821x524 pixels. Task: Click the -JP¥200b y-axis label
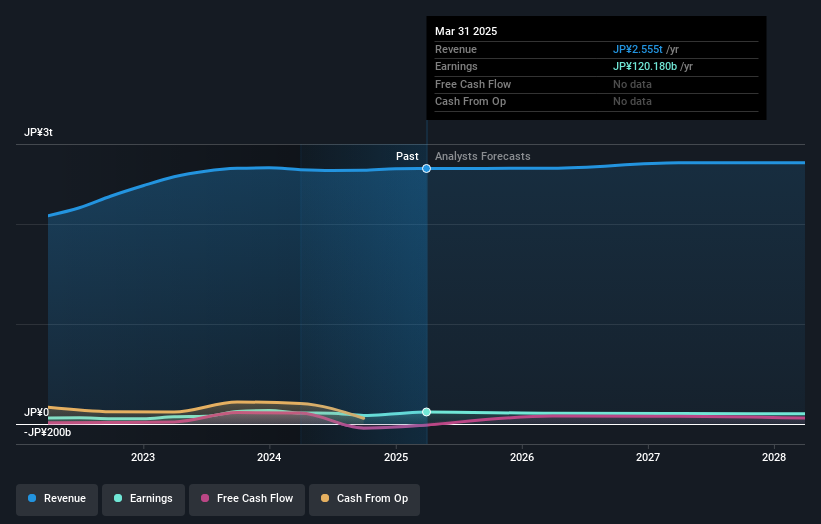pos(47,432)
